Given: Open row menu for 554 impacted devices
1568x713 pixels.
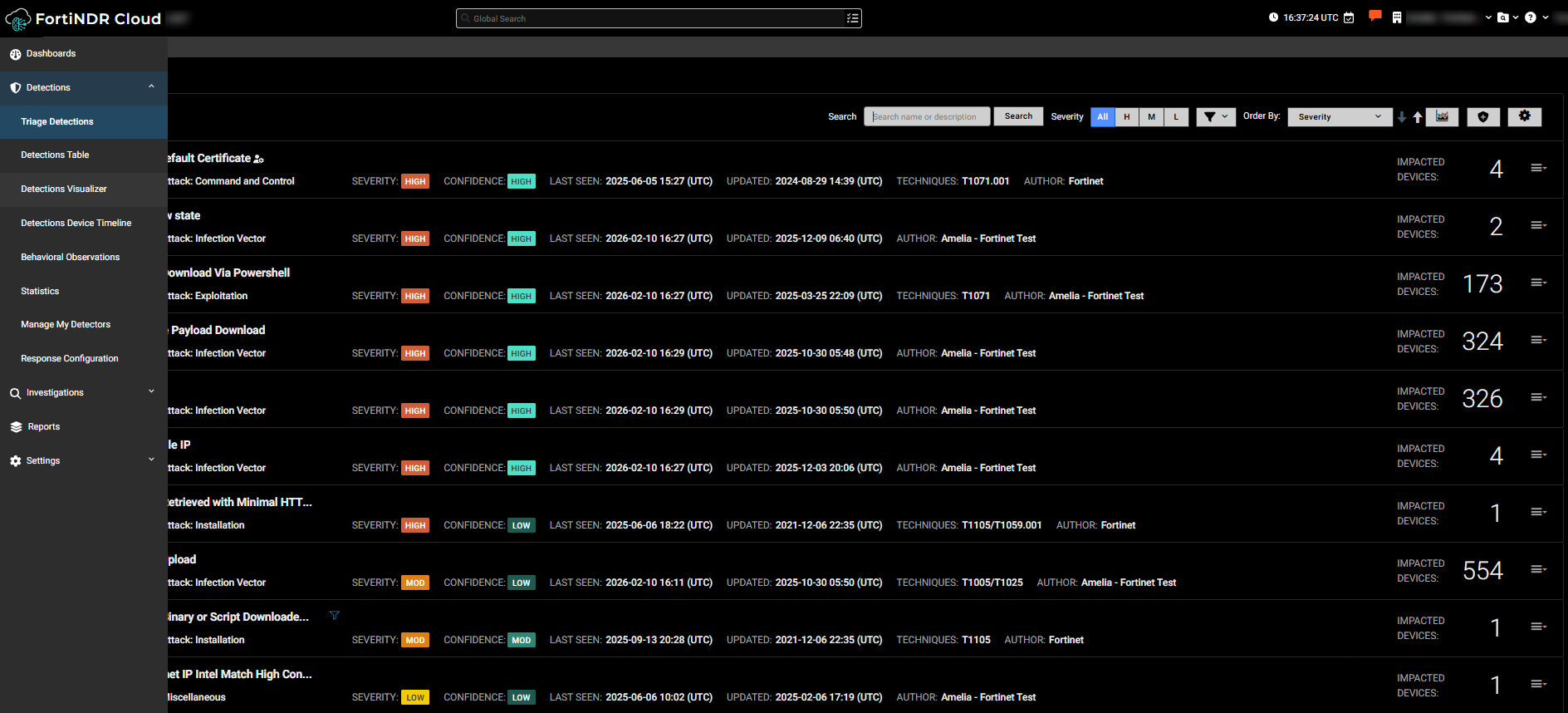Looking at the screenshot, I should pyautogui.click(x=1538, y=569).
